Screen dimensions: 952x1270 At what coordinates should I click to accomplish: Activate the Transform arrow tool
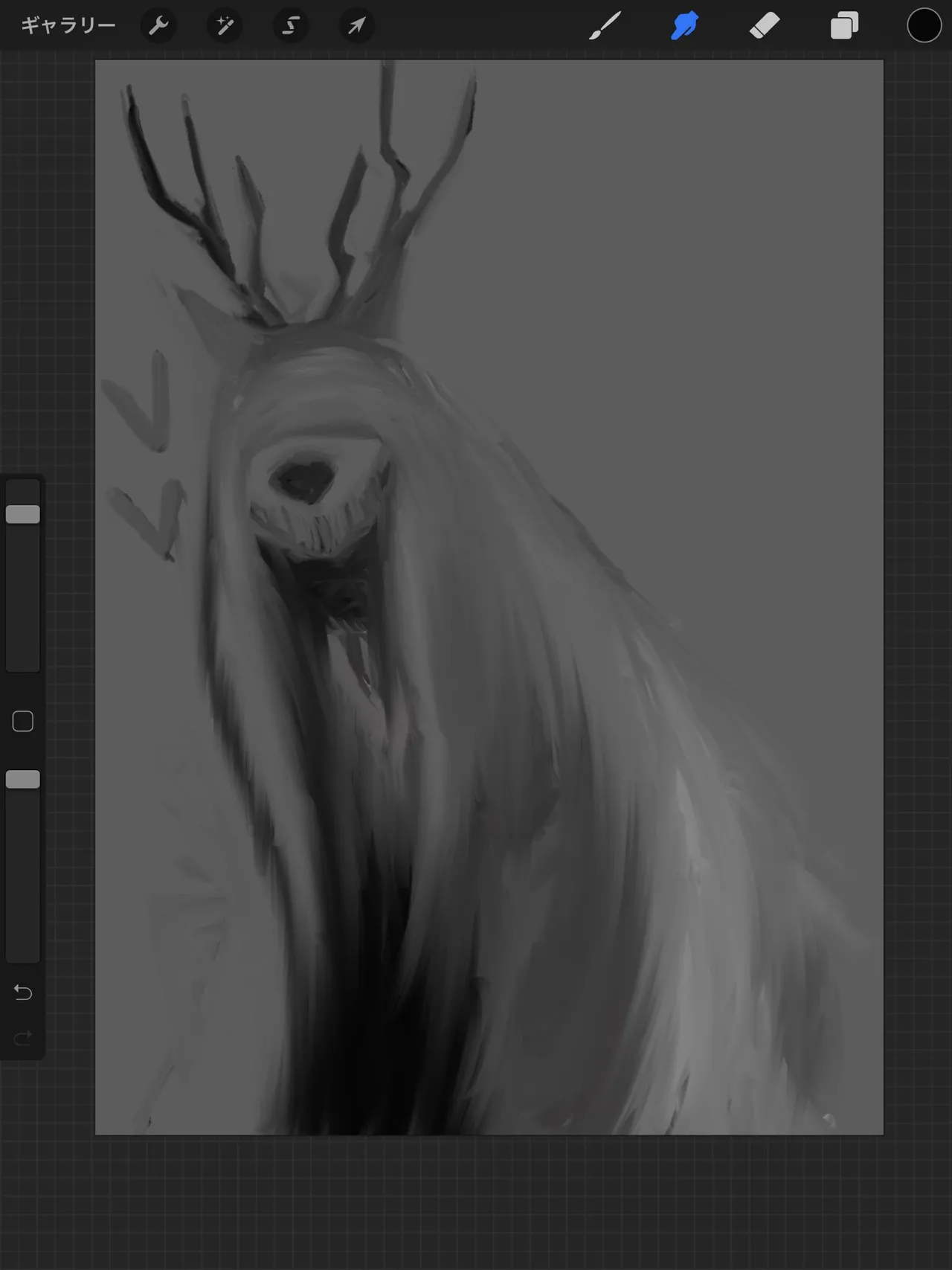(357, 26)
